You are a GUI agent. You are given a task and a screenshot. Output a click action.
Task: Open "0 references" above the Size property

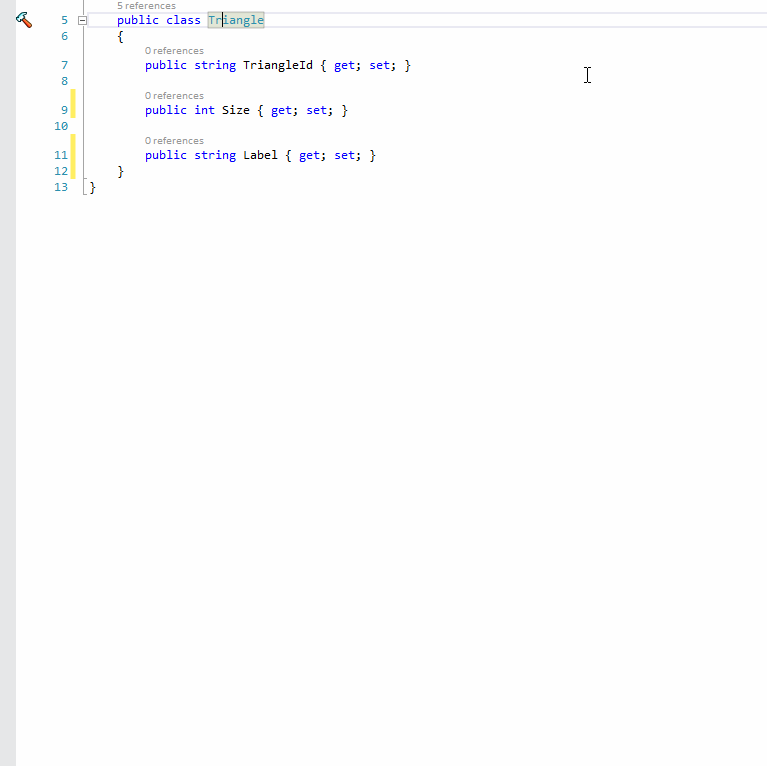[174, 96]
